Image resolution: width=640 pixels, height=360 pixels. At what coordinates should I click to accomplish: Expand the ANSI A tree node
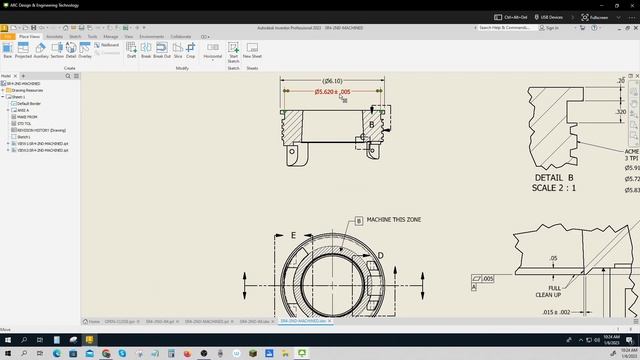[x=8, y=110]
